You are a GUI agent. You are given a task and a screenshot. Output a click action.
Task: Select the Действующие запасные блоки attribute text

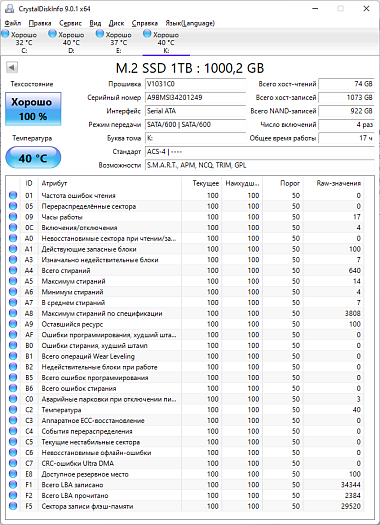(x=89, y=249)
